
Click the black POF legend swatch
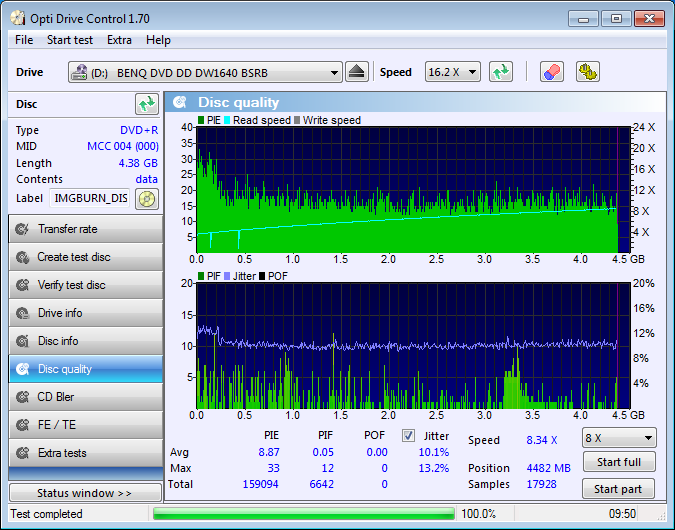click(262, 276)
